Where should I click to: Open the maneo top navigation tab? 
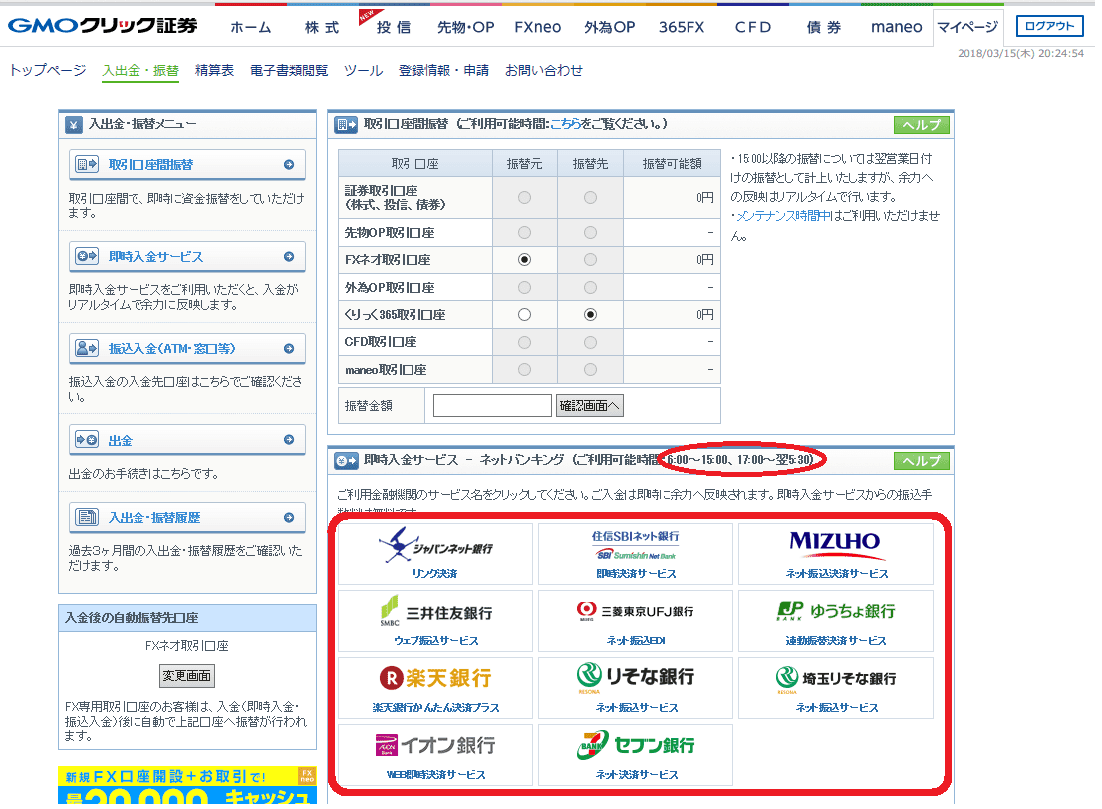(896, 27)
